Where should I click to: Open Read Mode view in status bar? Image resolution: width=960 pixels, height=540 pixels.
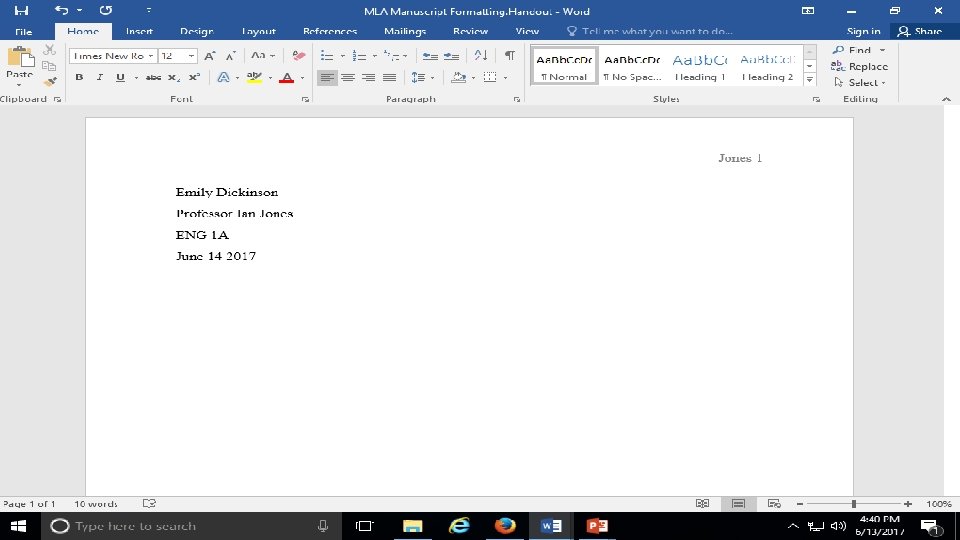702,503
